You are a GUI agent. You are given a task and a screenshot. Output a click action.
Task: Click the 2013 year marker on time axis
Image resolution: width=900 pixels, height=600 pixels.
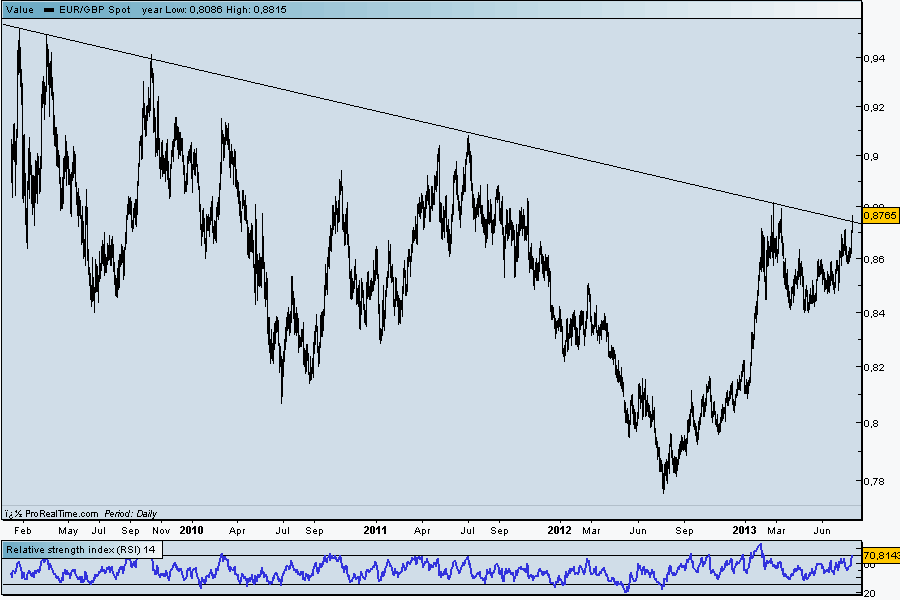pyautogui.click(x=744, y=530)
